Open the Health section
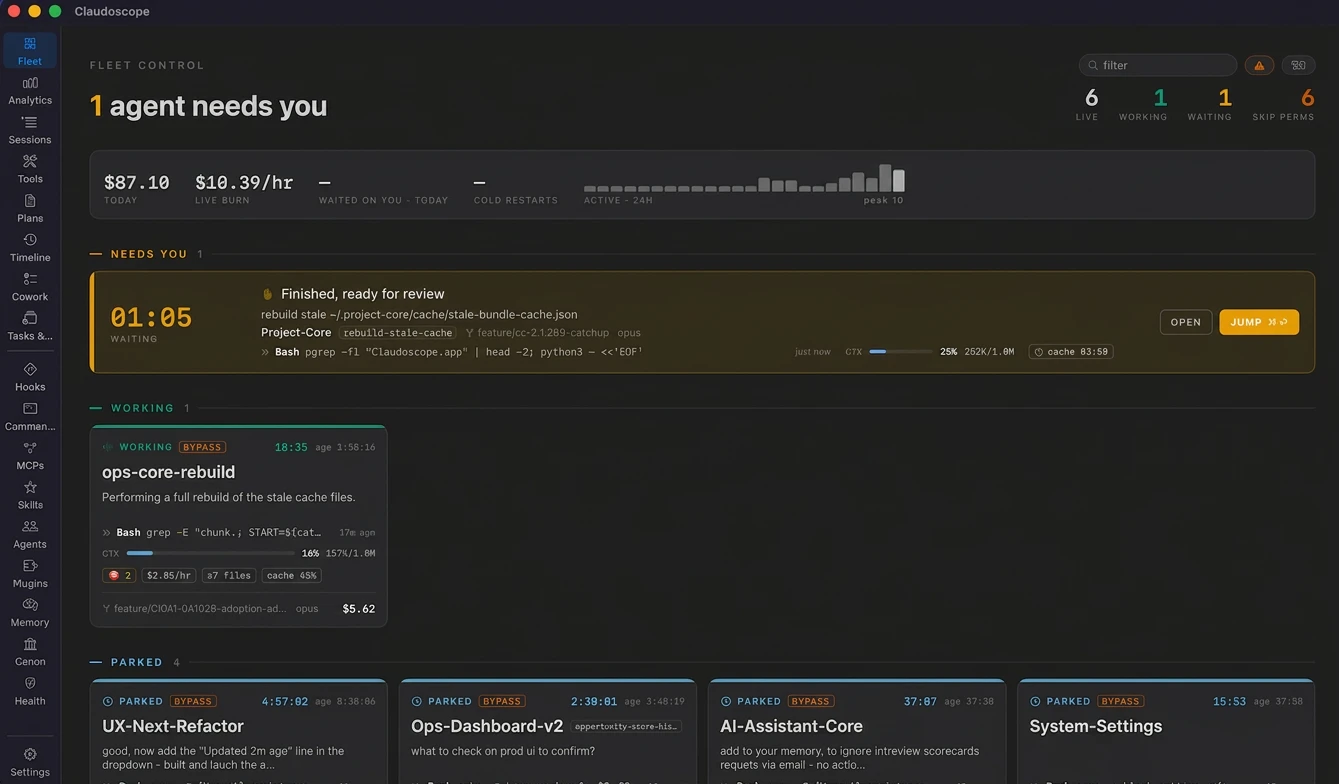Image resolution: width=1339 pixels, height=784 pixels. [x=30, y=691]
